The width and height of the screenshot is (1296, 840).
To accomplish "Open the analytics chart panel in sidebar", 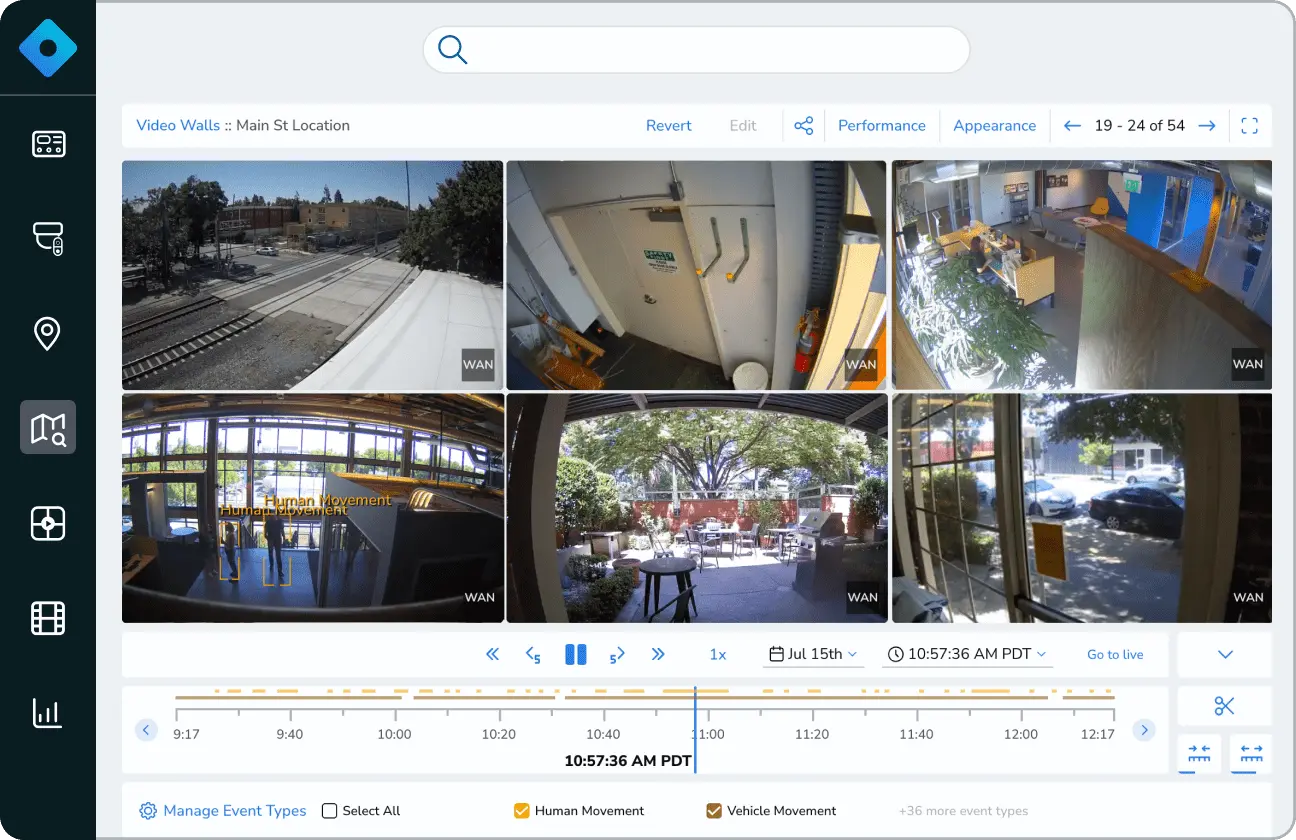I will [48, 713].
